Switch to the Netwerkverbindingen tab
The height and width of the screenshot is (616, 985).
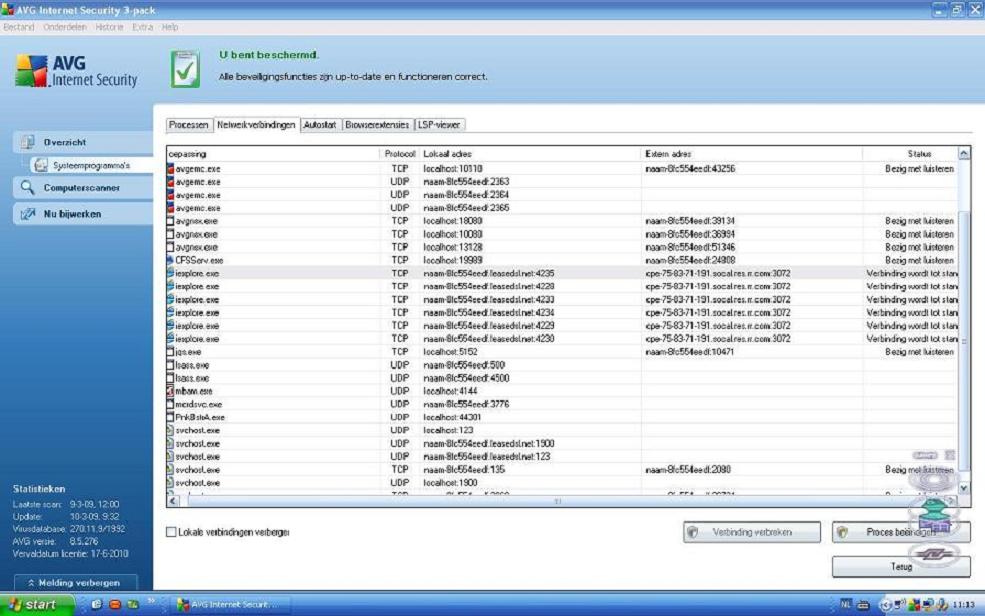click(256, 125)
